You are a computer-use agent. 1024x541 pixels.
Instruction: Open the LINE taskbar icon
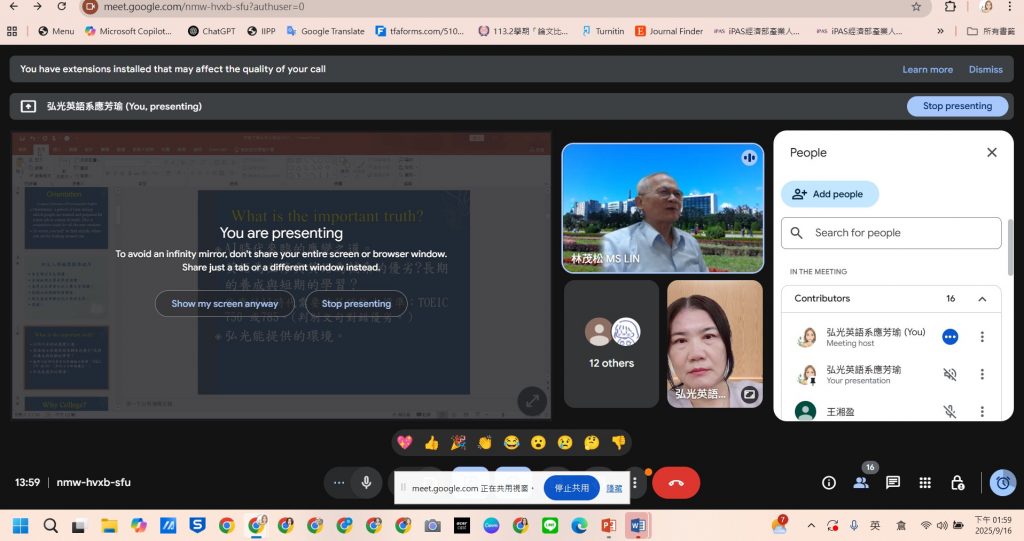[x=550, y=525]
